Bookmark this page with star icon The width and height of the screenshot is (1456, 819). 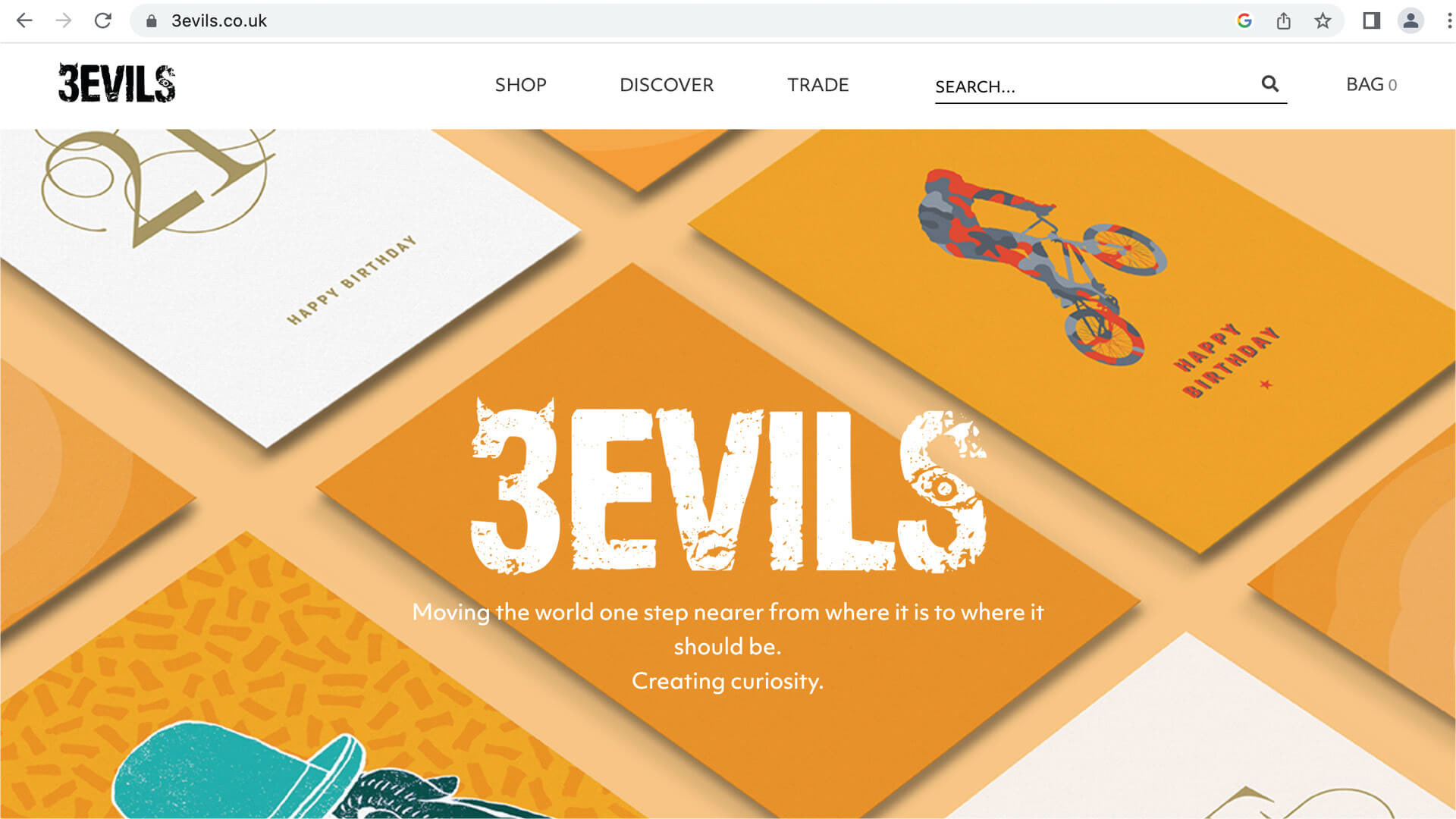[1323, 20]
